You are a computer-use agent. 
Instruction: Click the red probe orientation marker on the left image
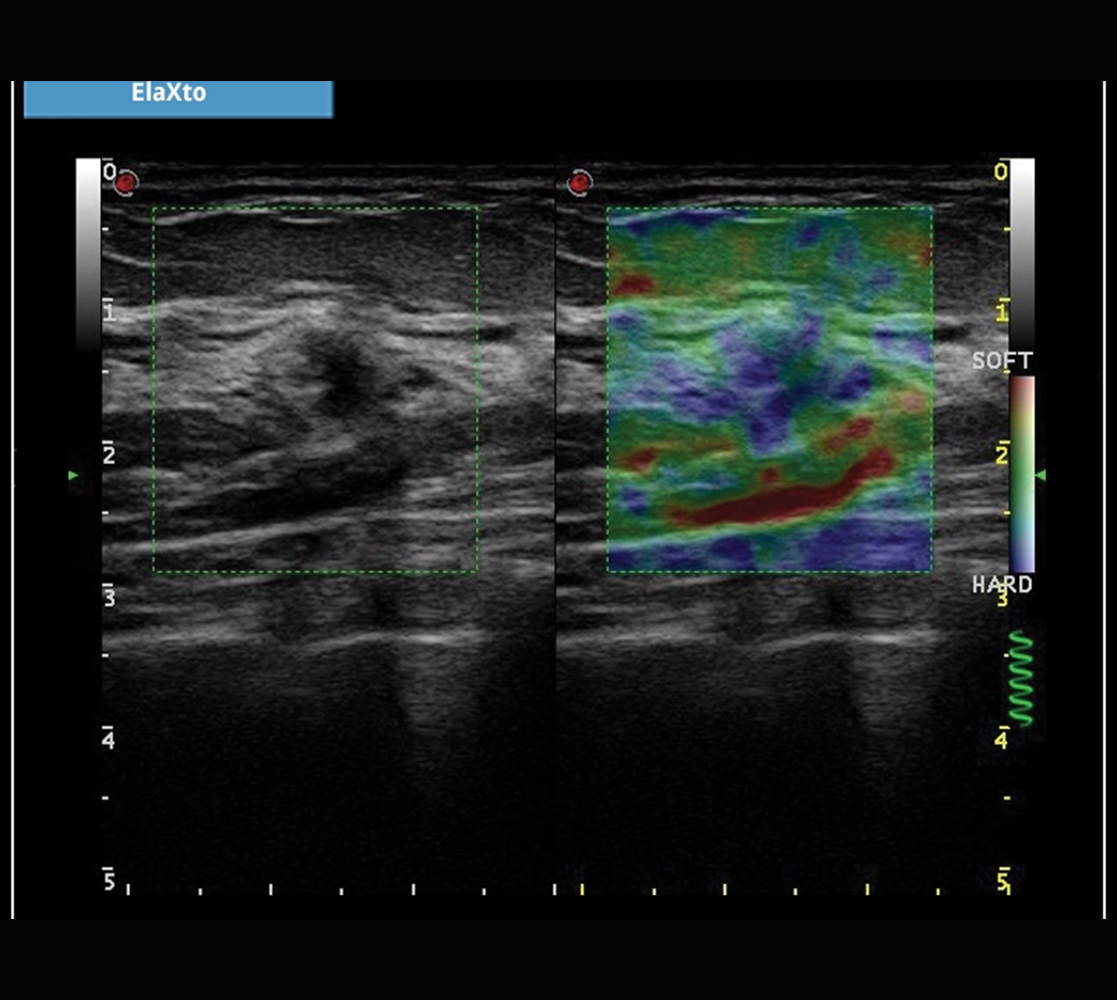(x=126, y=183)
